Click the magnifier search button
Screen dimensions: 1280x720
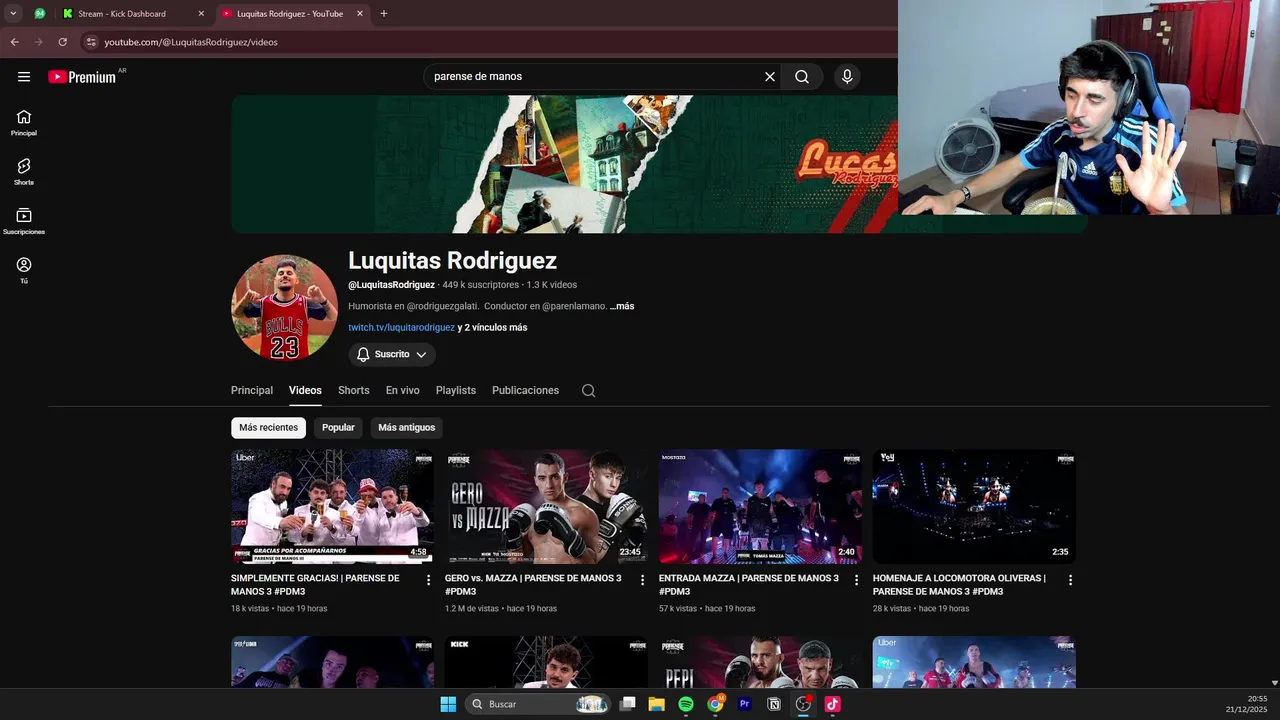[x=802, y=77]
